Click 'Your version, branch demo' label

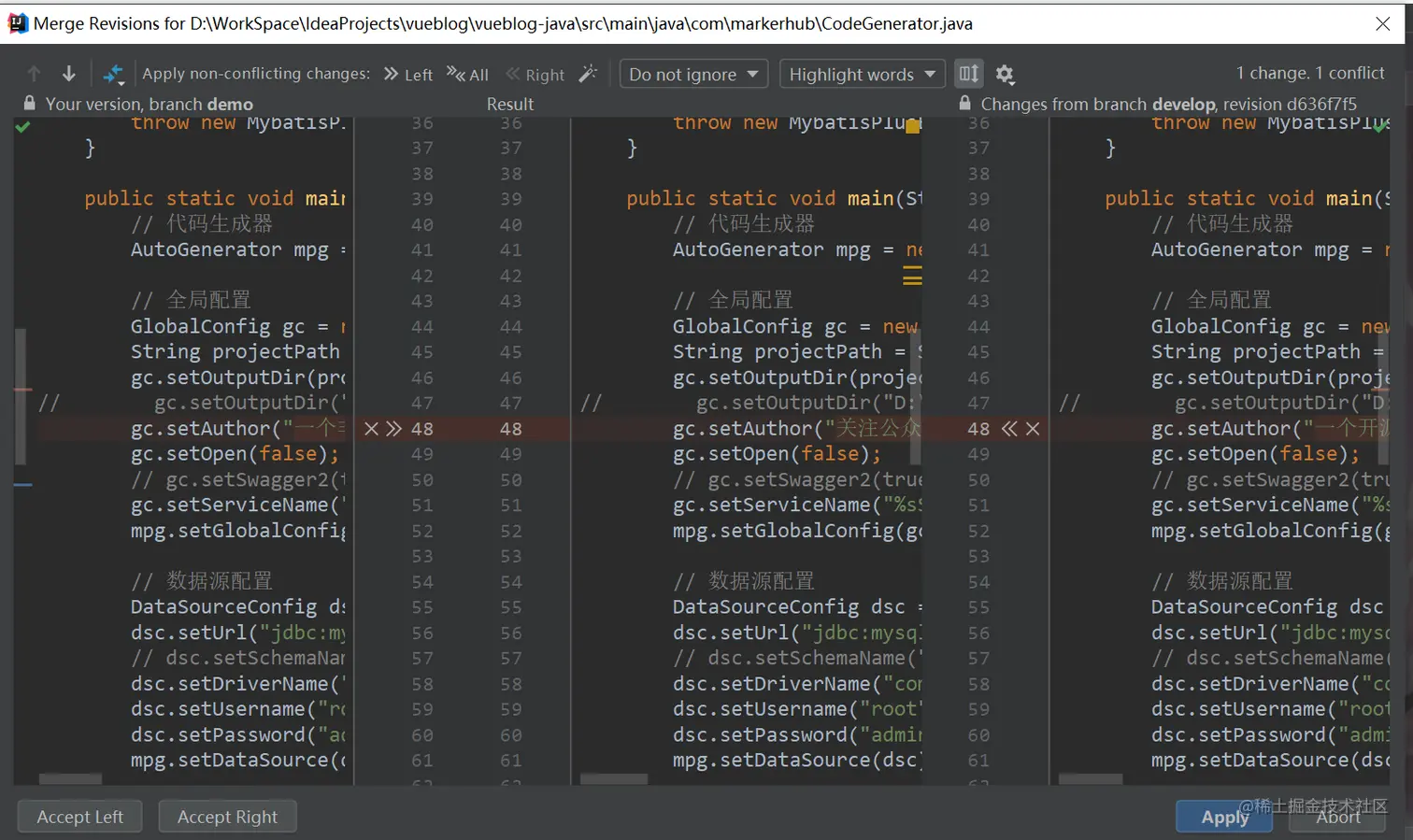click(x=150, y=104)
